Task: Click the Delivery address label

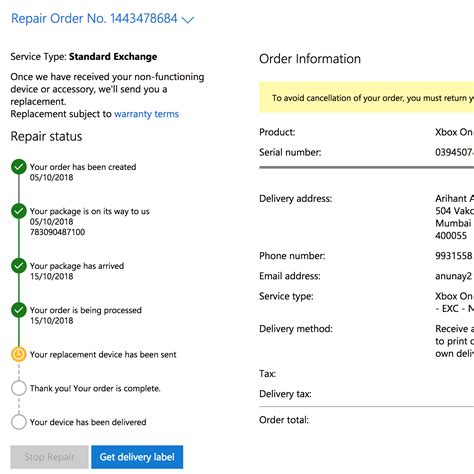Action: pos(296,199)
